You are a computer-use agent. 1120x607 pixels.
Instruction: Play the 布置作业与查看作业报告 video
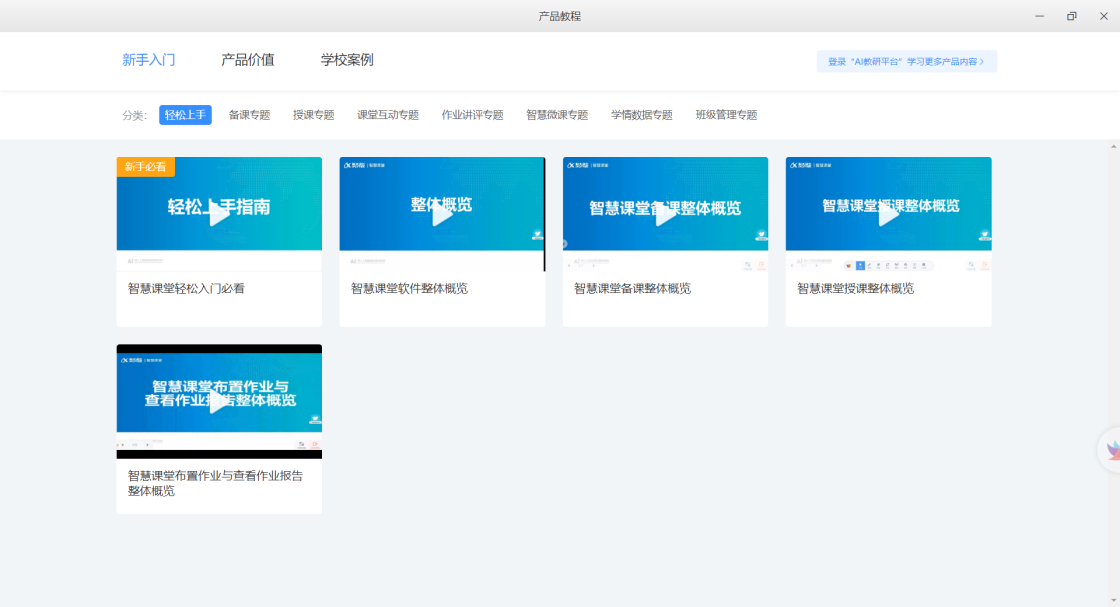(219, 402)
